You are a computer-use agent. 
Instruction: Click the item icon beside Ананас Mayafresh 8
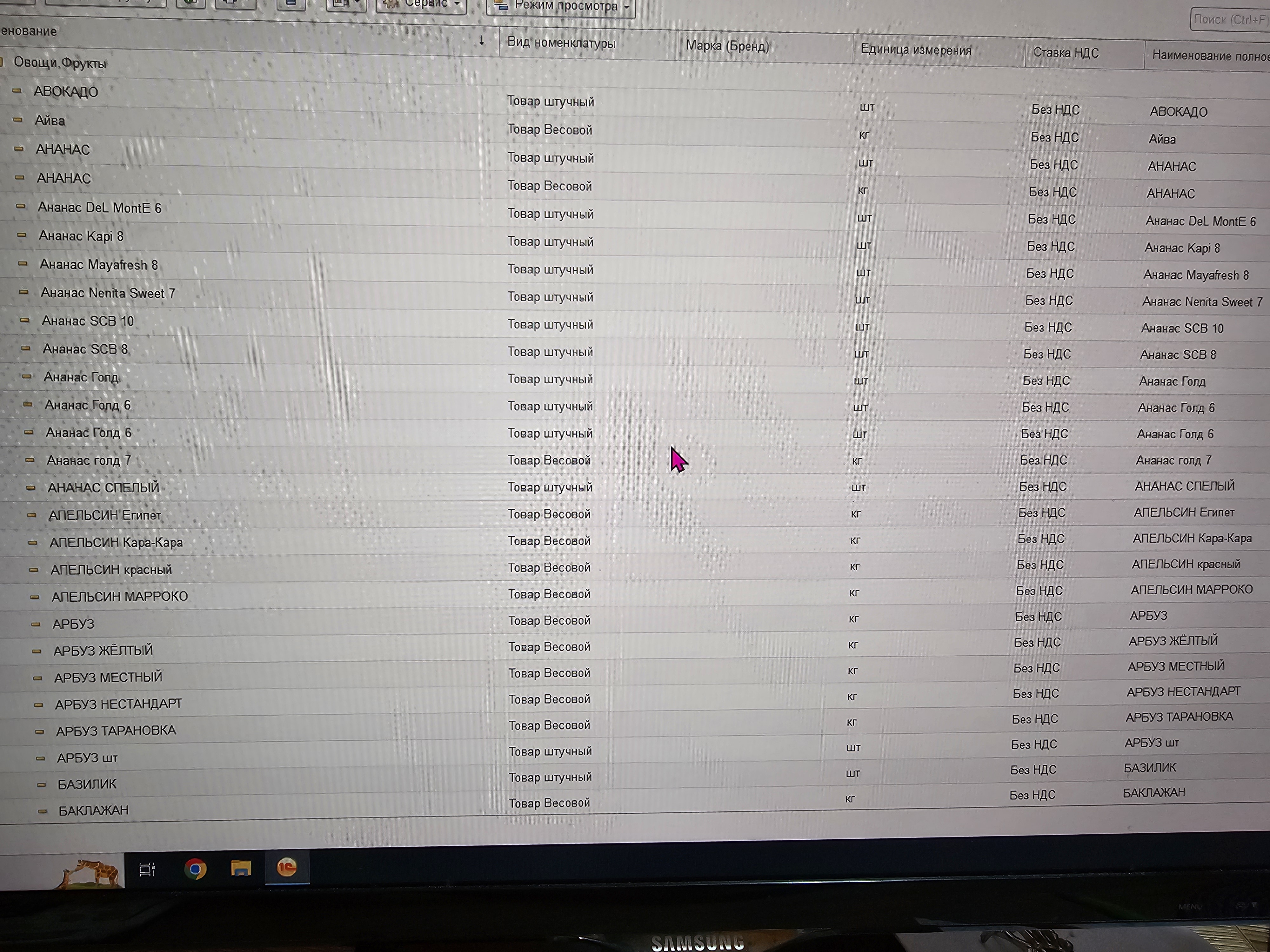23,264
